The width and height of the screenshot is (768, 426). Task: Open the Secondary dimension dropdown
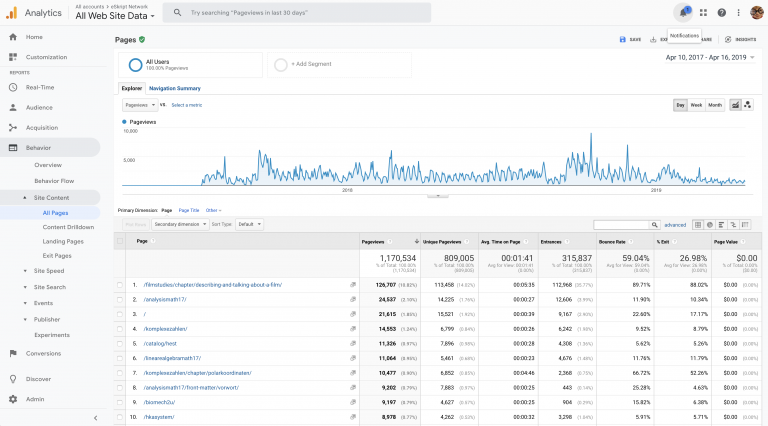pos(180,224)
